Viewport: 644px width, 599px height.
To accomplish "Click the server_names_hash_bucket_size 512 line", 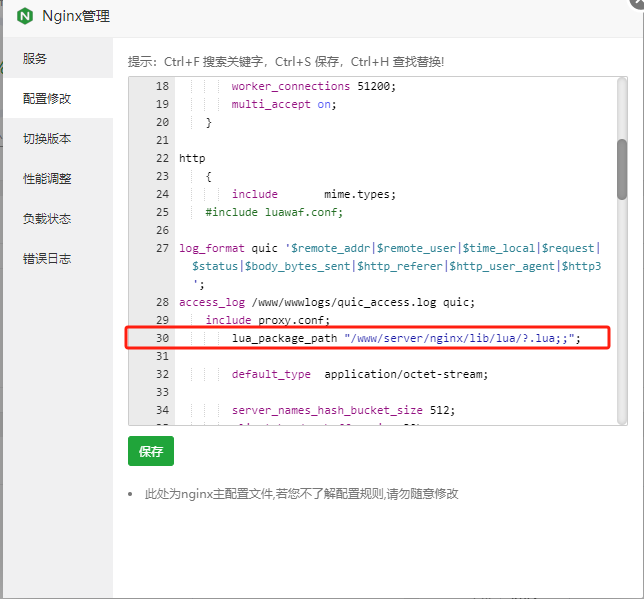I will [x=343, y=410].
